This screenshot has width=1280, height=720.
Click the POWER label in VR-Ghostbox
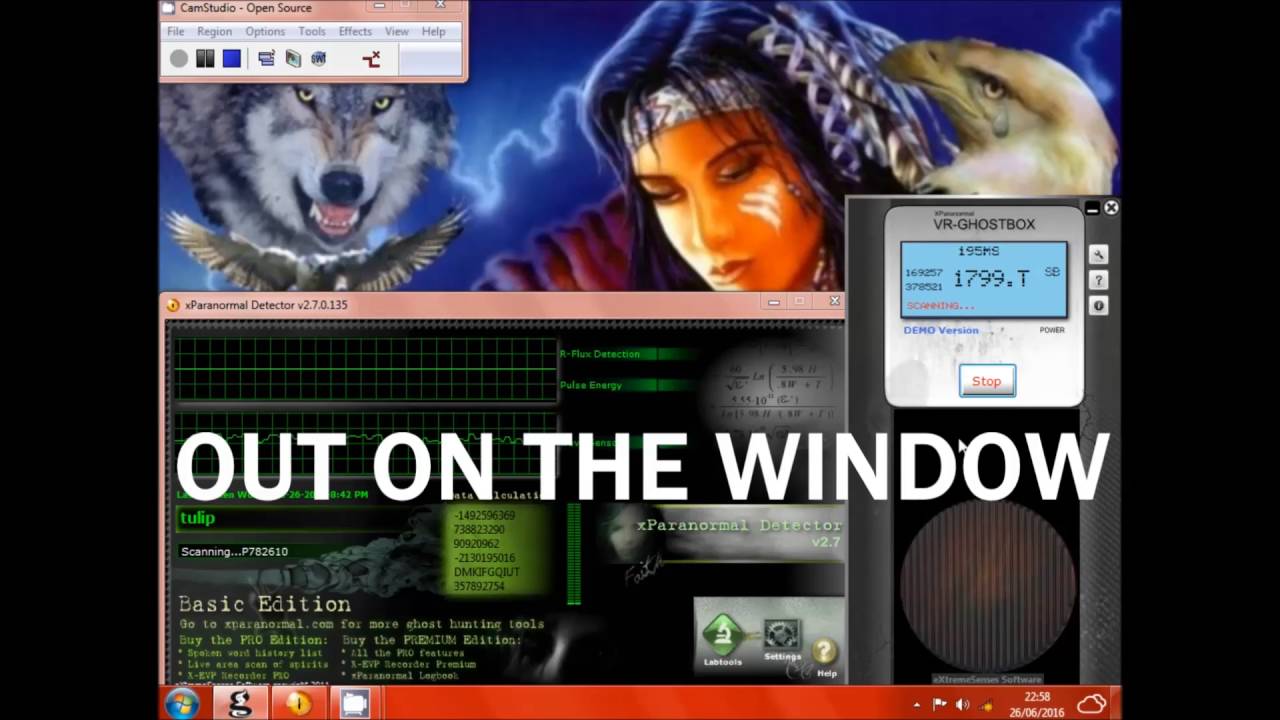pyautogui.click(x=1052, y=330)
